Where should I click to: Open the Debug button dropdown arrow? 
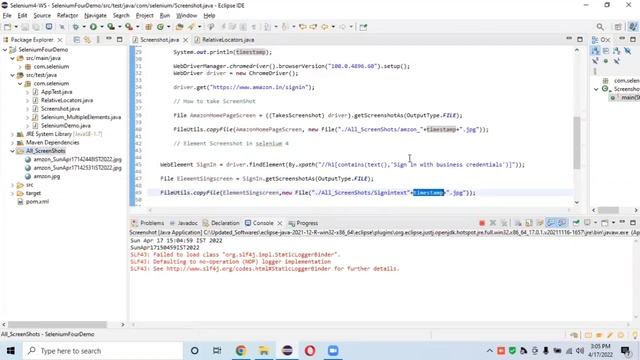[x=84, y=27]
